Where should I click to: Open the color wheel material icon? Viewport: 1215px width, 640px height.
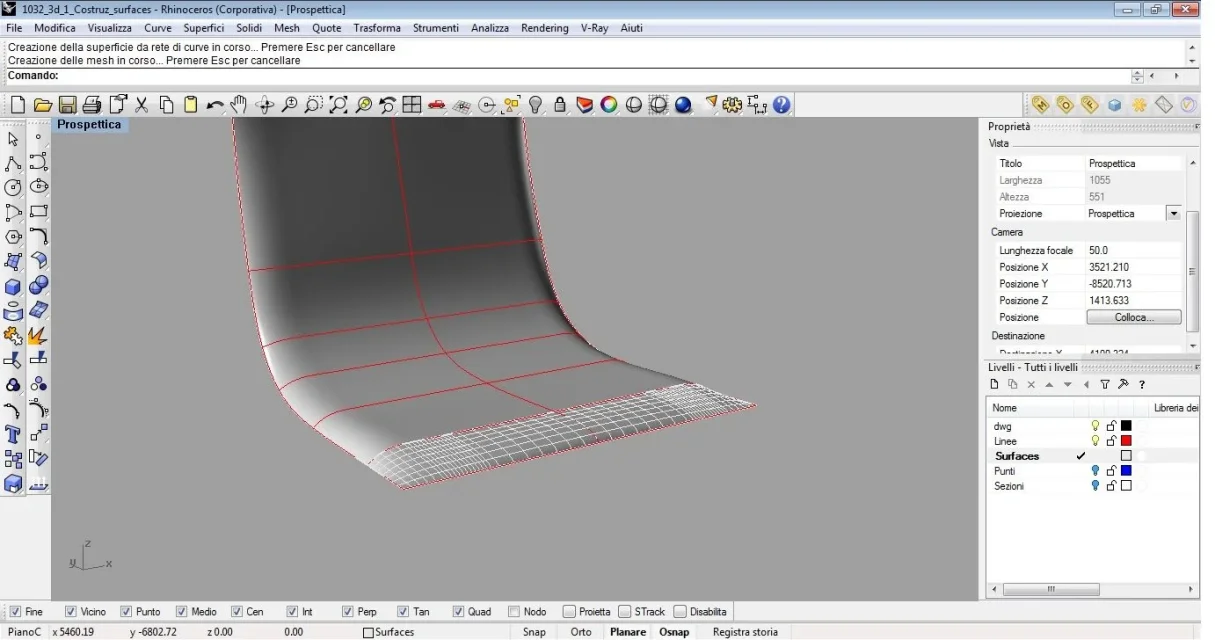click(x=609, y=105)
